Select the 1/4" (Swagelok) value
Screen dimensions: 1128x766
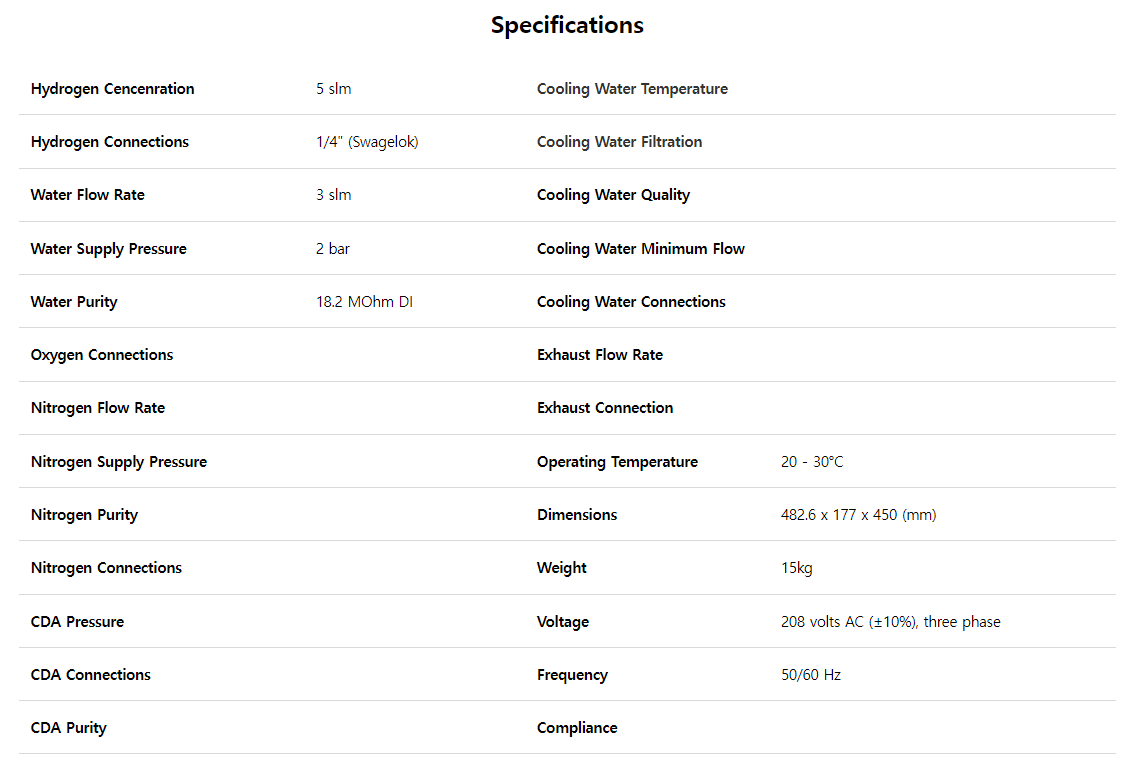[x=367, y=142]
